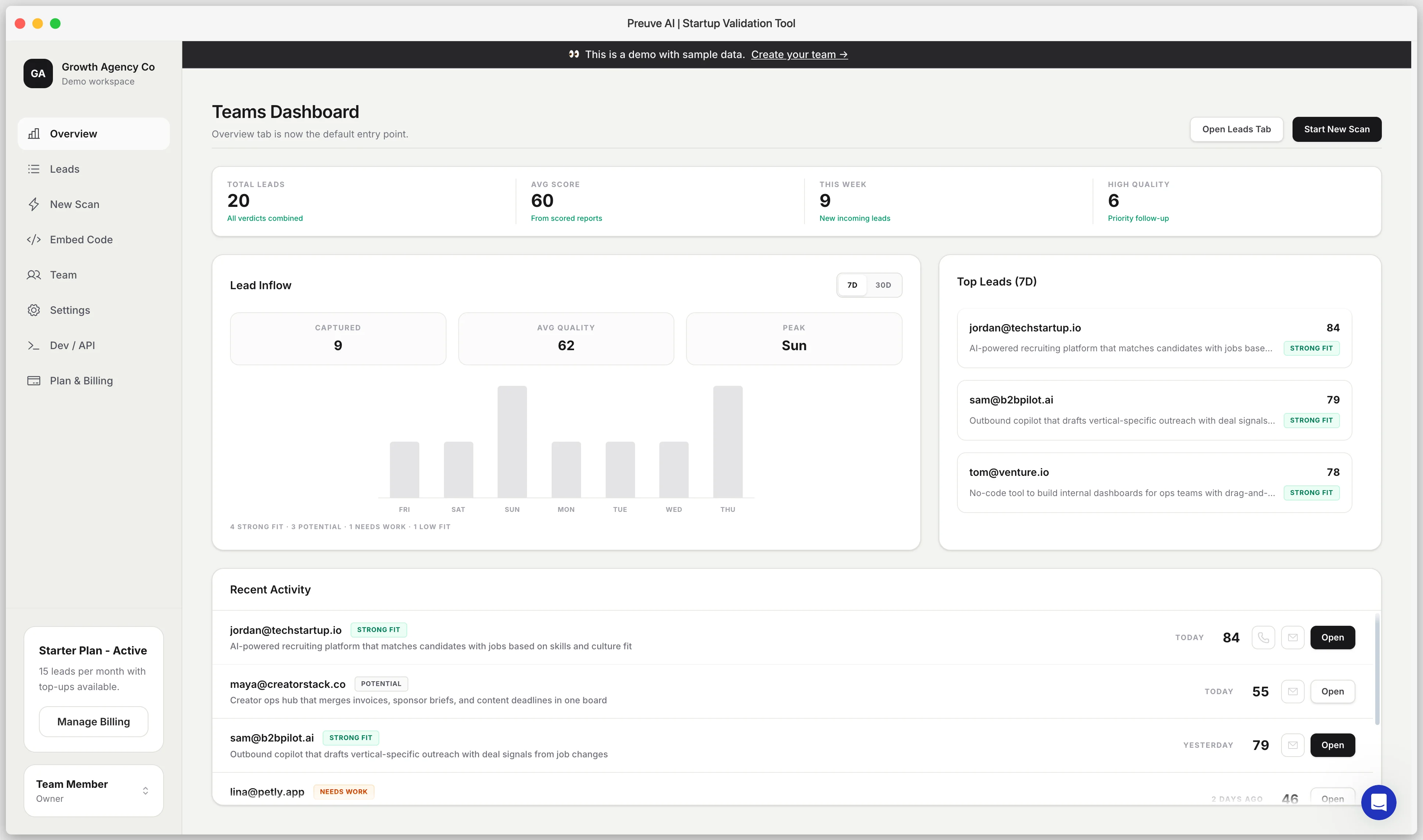Go to Plan & Billing section

pos(81,381)
